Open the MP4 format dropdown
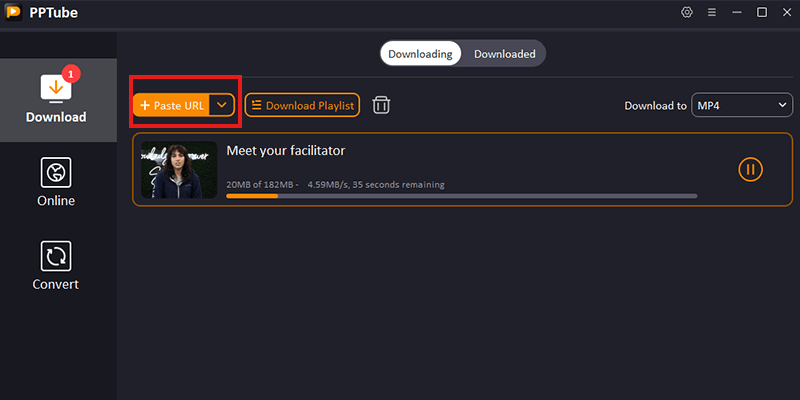 pos(741,105)
